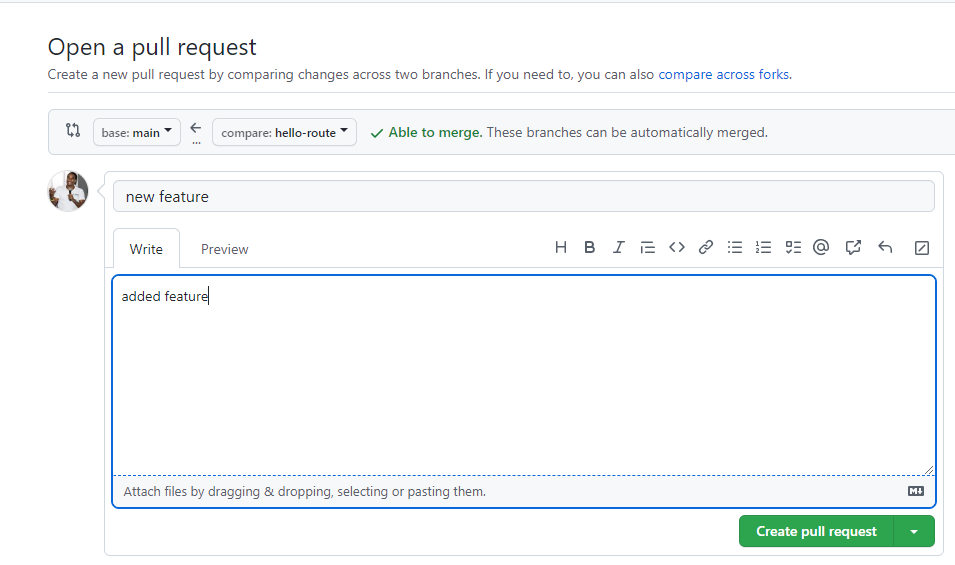Open saved replies with the reply arrow
Screen dimensions: 955x565
tap(885, 248)
